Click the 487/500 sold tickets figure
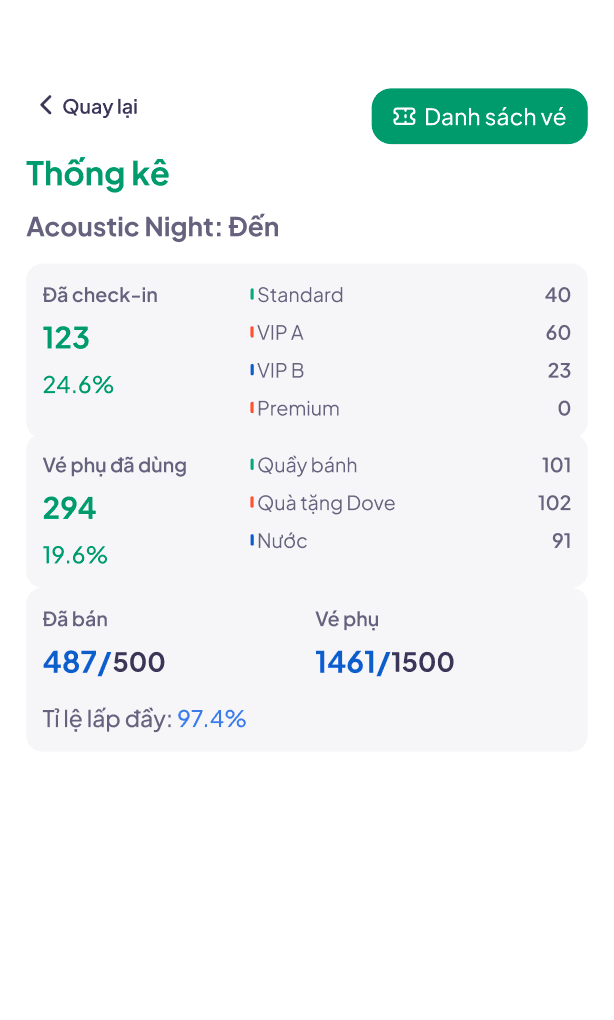614x1020 pixels. pyautogui.click(x=104, y=662)
